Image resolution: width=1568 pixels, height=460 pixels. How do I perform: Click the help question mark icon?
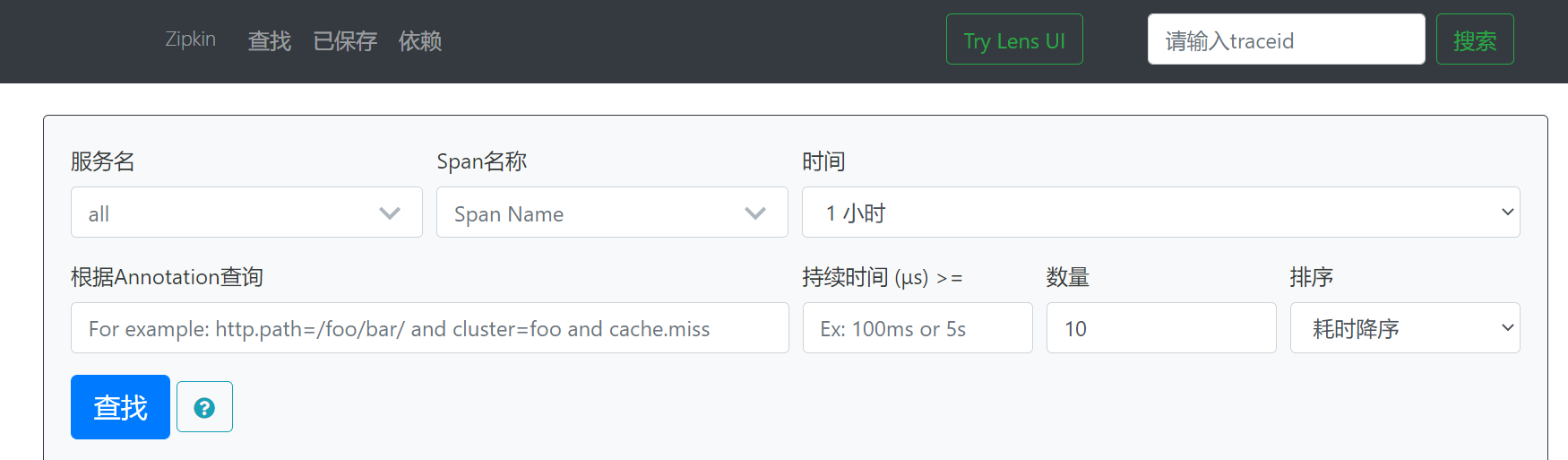(x=204, y=407)
